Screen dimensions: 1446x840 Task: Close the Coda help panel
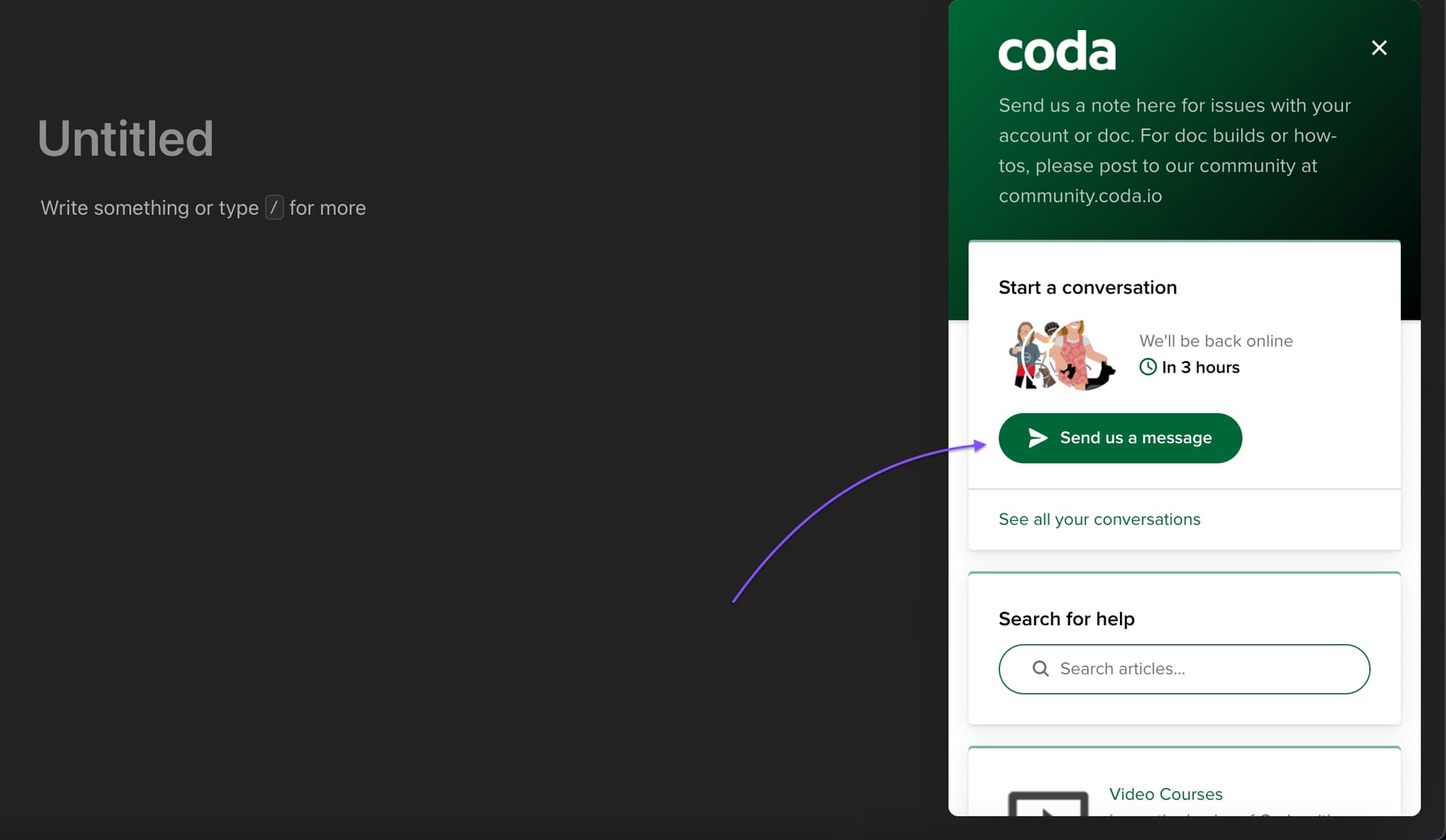pos(1379,48)
